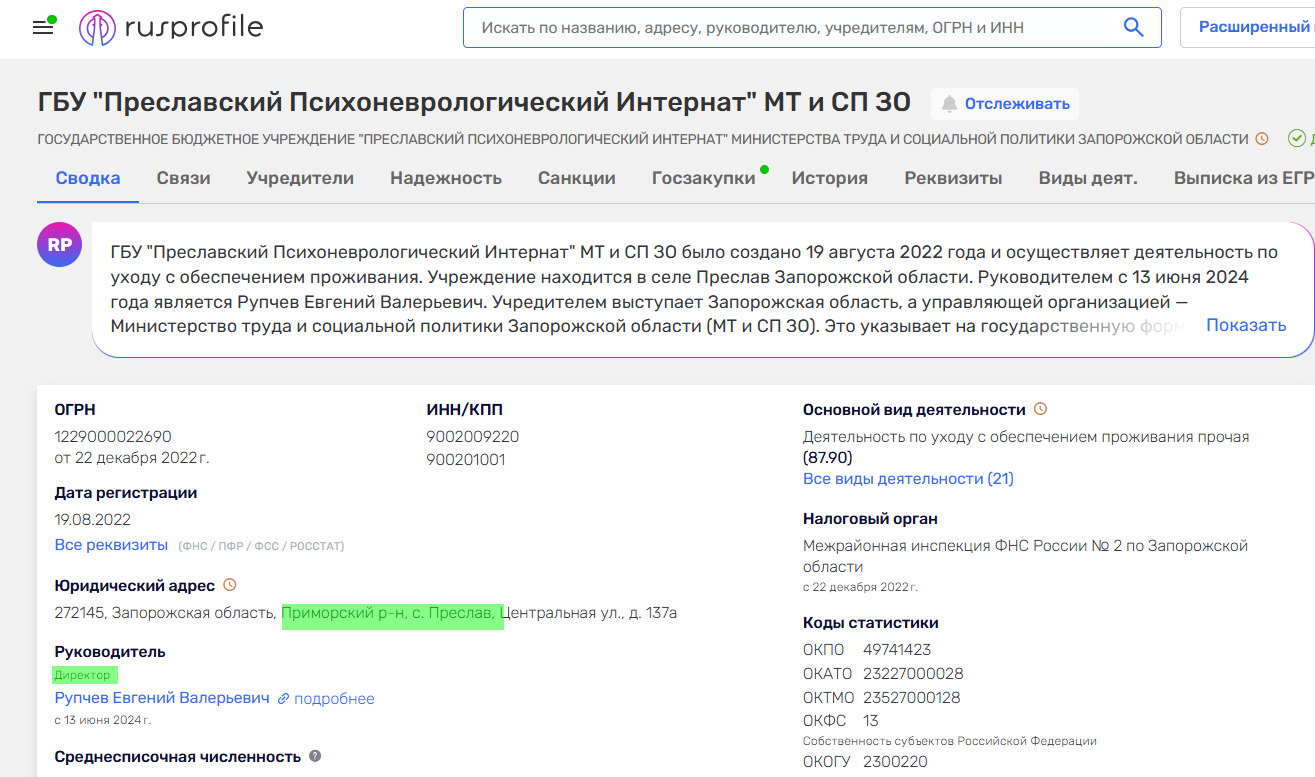1315x777 pixels.
Task: Click the magnifier search icon
Action: [1133, 27]
